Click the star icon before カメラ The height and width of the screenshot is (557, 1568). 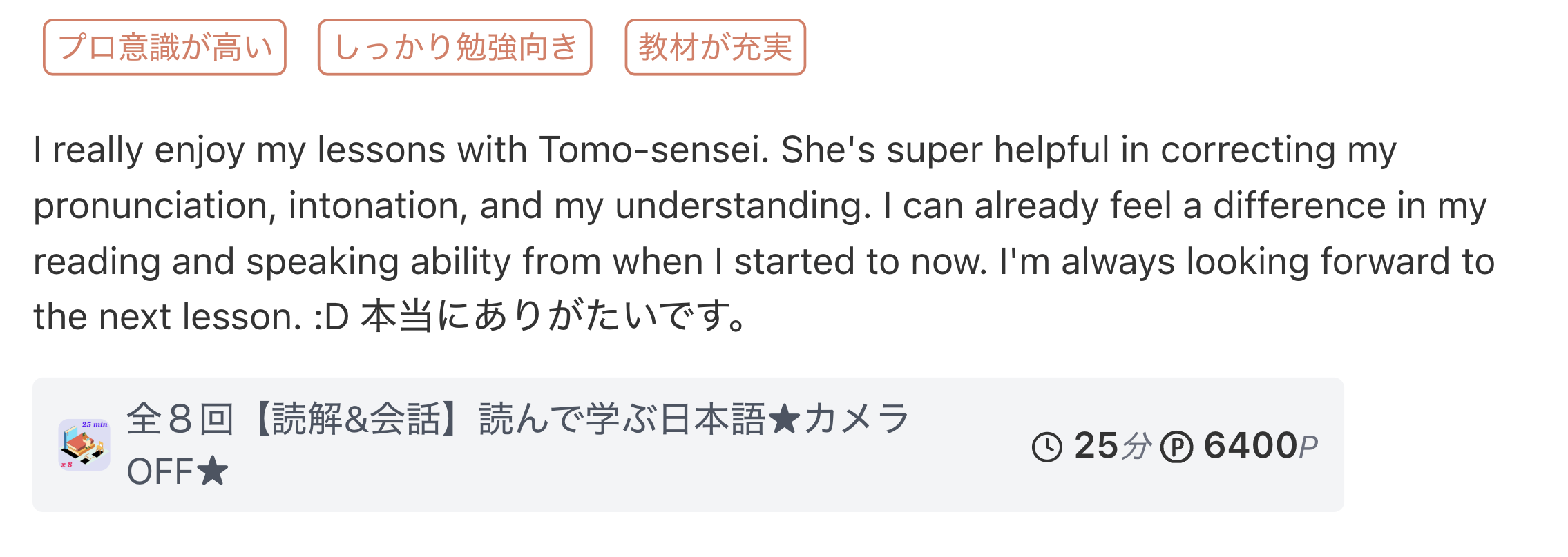pos(783,419)
